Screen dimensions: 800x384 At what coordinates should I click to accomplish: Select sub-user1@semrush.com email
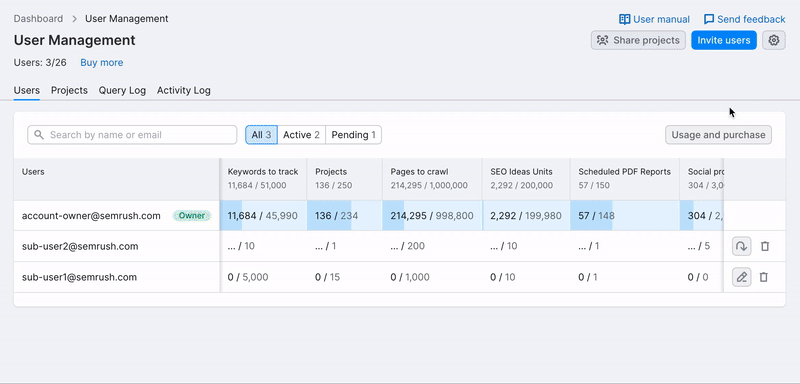(x=80, y=277)
